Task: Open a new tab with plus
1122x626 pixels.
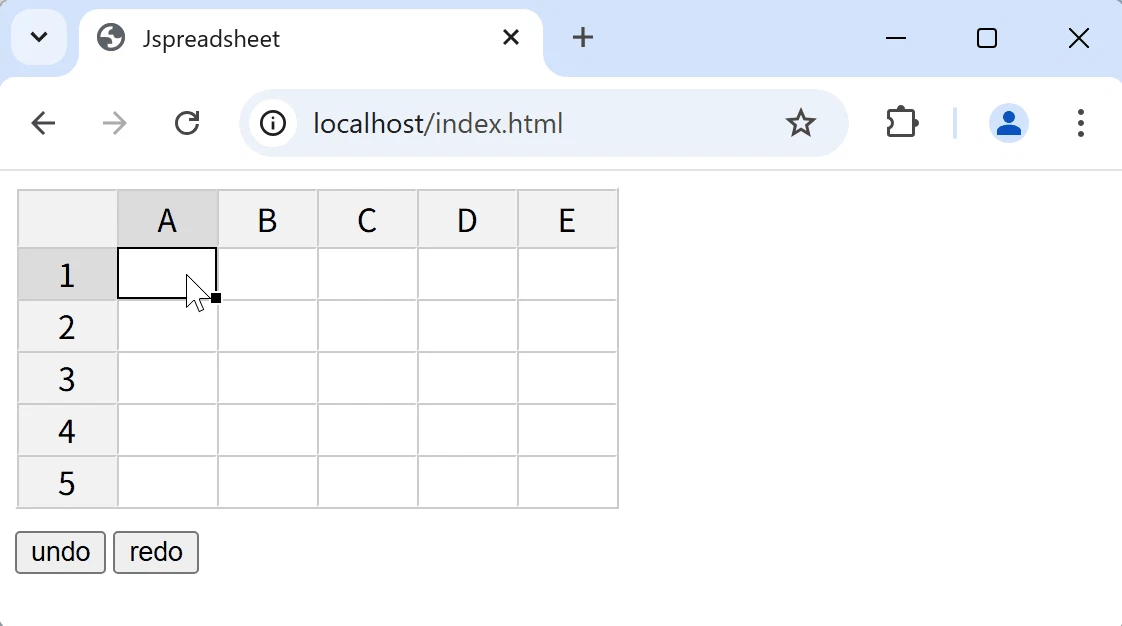Action: pos(582,37)
